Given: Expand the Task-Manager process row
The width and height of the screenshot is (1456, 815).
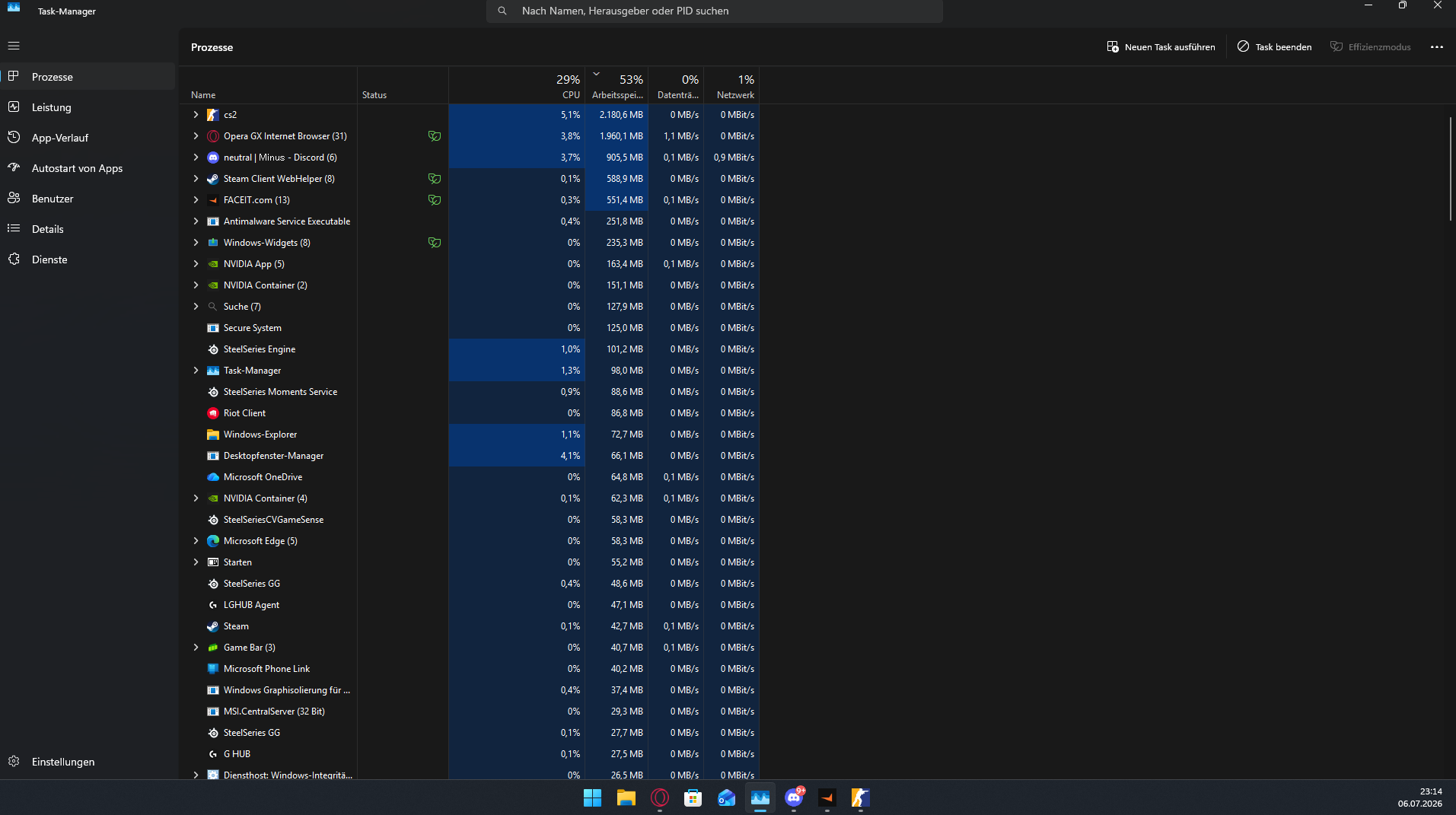Looking at the screenshot, I should (x=196, y=371).
